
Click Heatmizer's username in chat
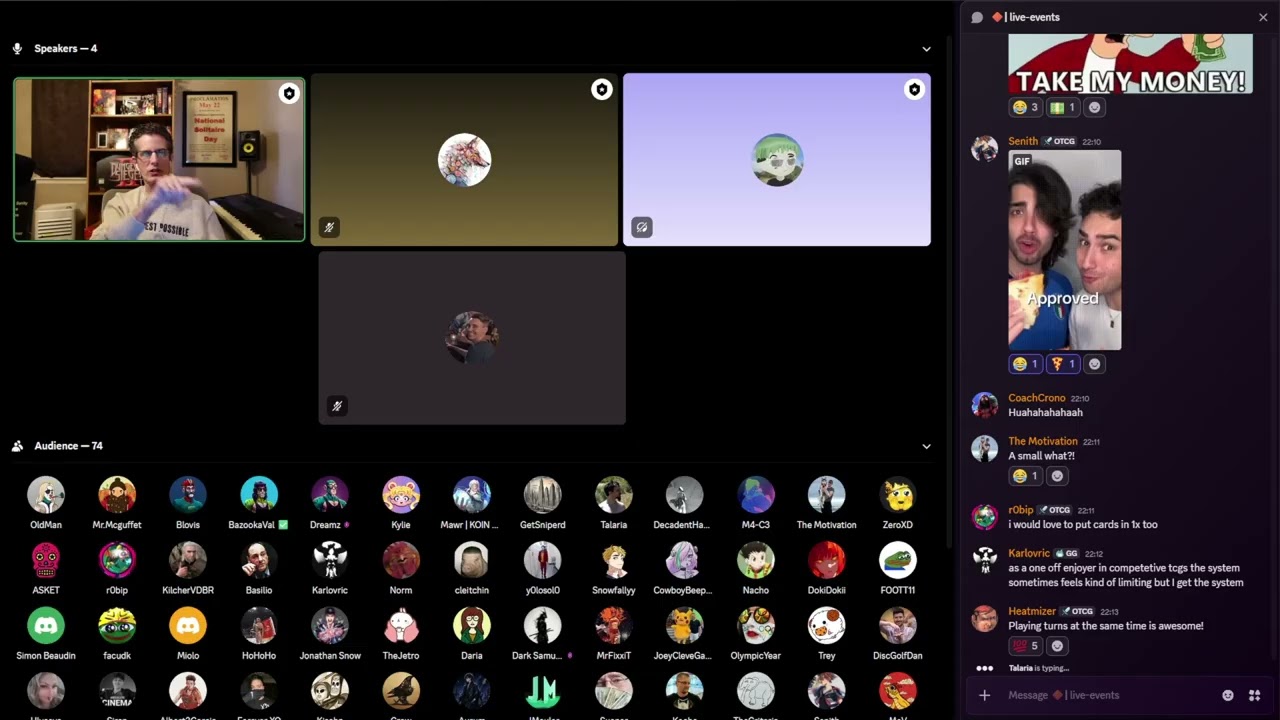tap(1032, 611)
